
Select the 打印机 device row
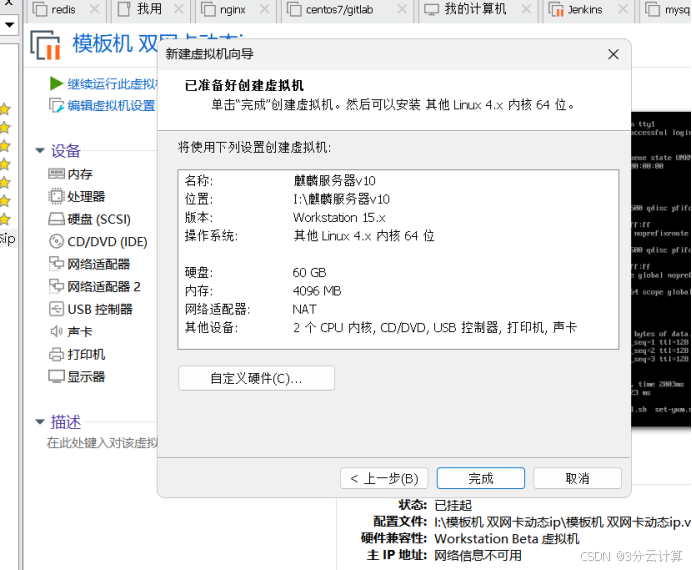(x=77, y=354)
